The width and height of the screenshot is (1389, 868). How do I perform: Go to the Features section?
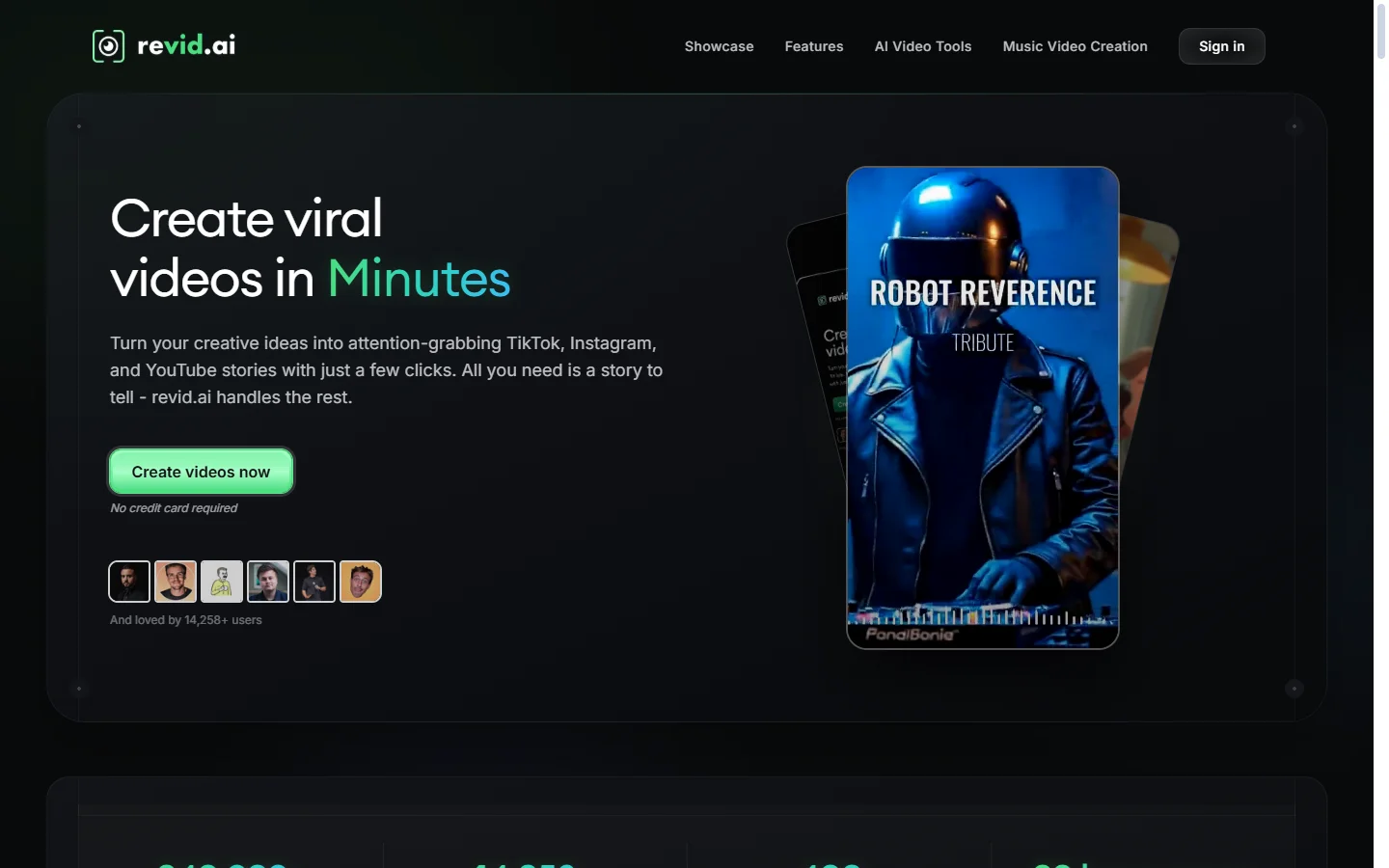coord(813,46)
